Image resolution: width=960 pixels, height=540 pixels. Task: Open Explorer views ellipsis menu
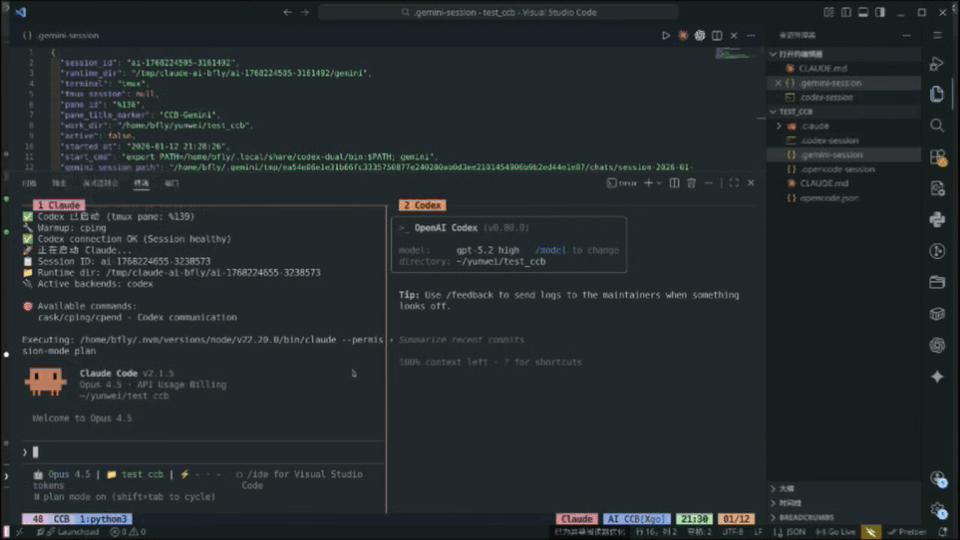tap(907, 36)
